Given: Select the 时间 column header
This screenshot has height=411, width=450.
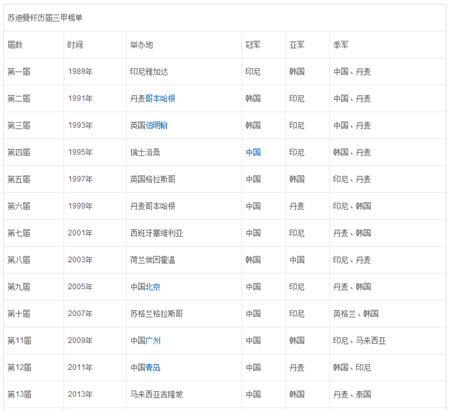Looking at the screenshot, I should [x=75, y=45].
